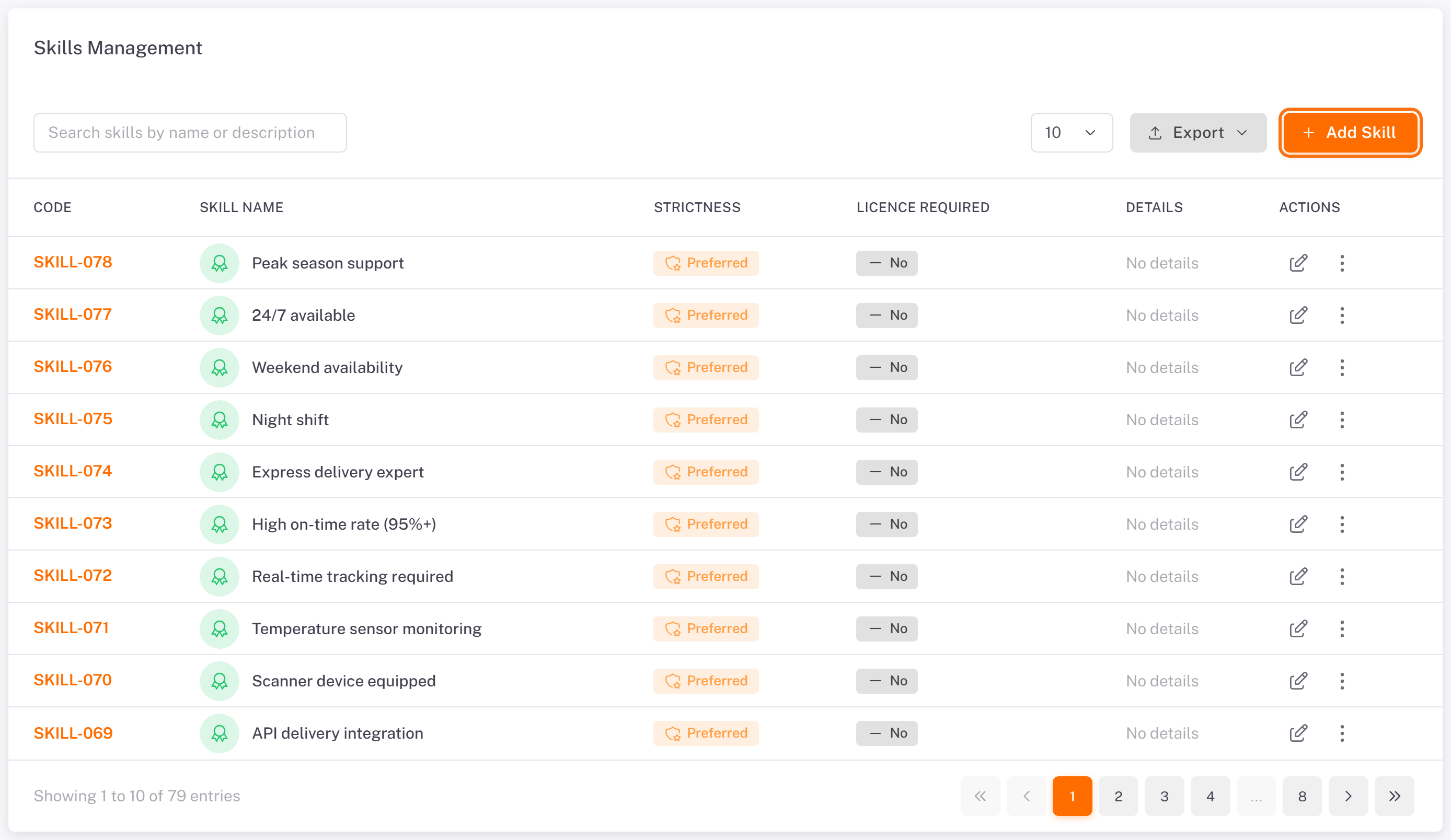This screenshot has width=1451, height=840.
Task: Click the Add Skill button
Action: 1350,132
